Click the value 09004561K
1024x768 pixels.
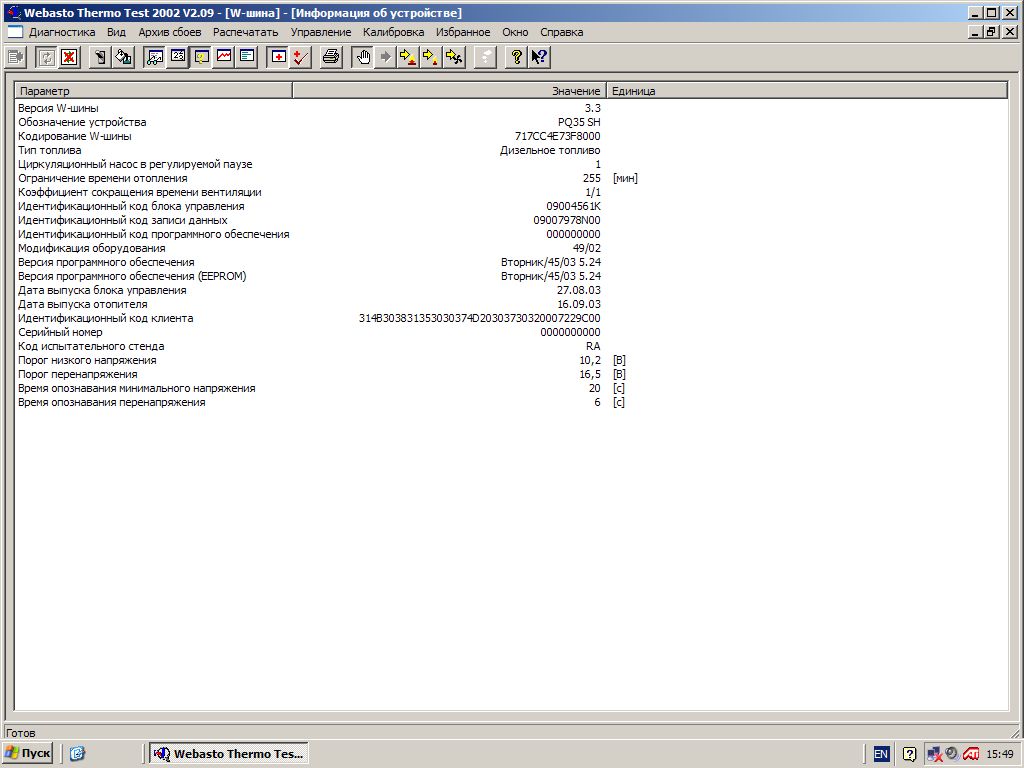(573, 206)
